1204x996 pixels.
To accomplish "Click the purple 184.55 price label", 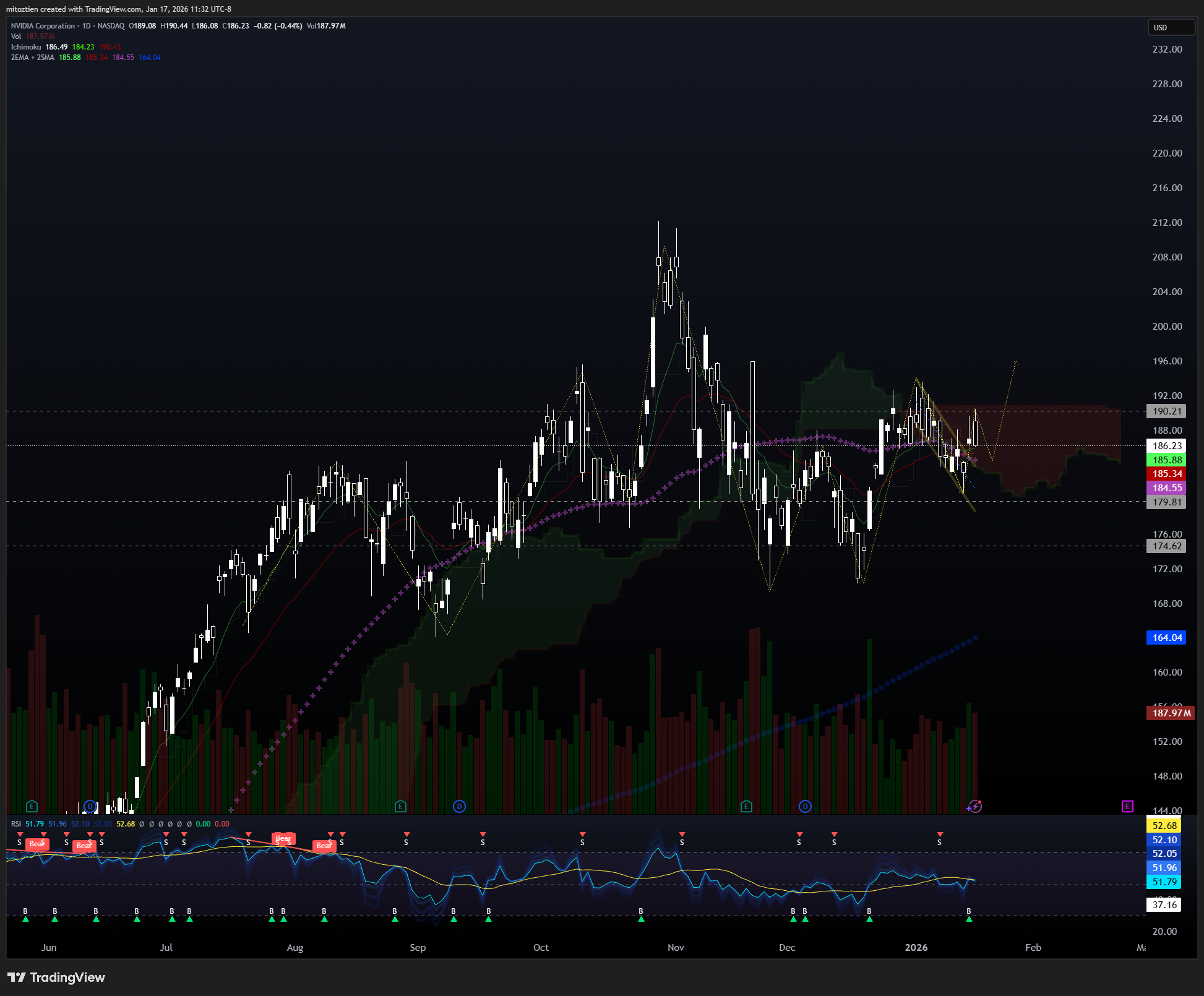I will (1167, 488).
